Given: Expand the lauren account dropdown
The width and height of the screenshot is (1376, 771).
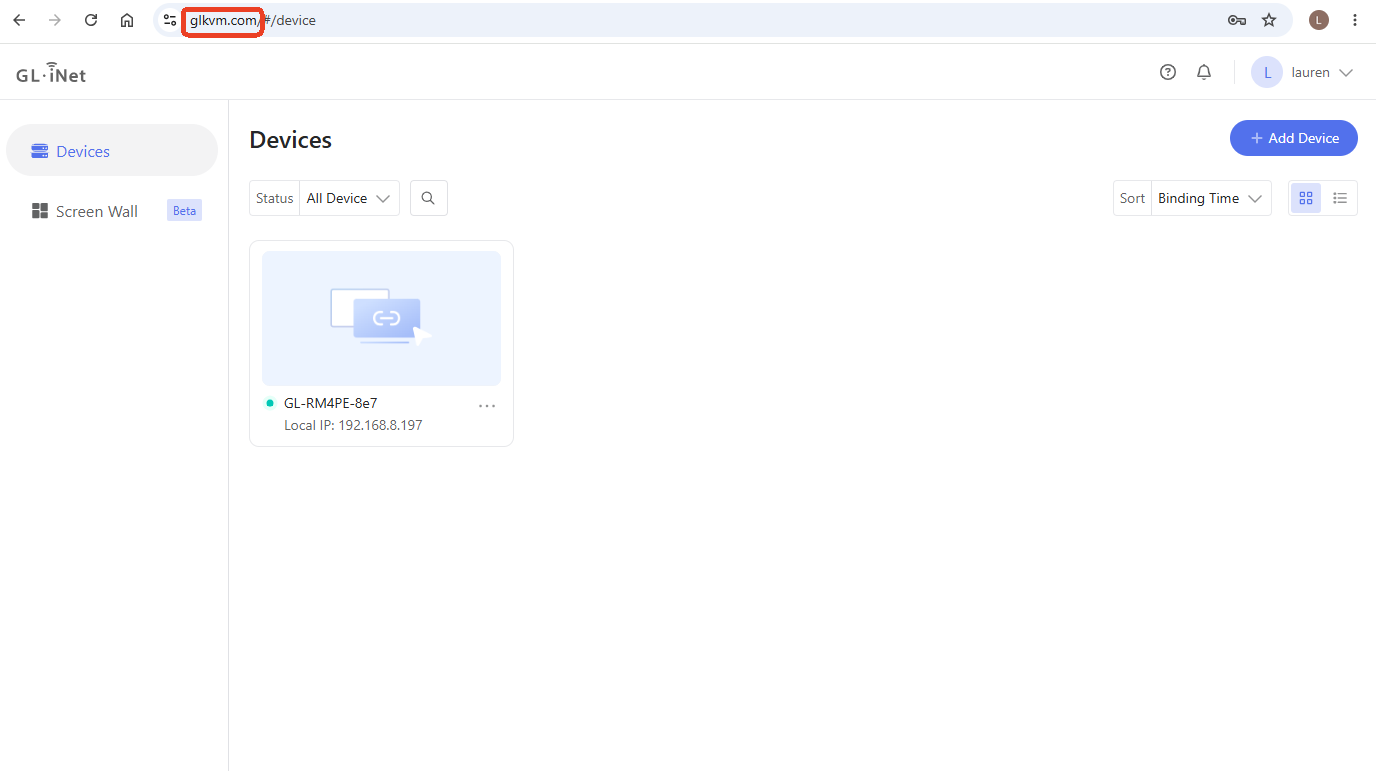Looking at the screenshot, I should click(1346, 73).
